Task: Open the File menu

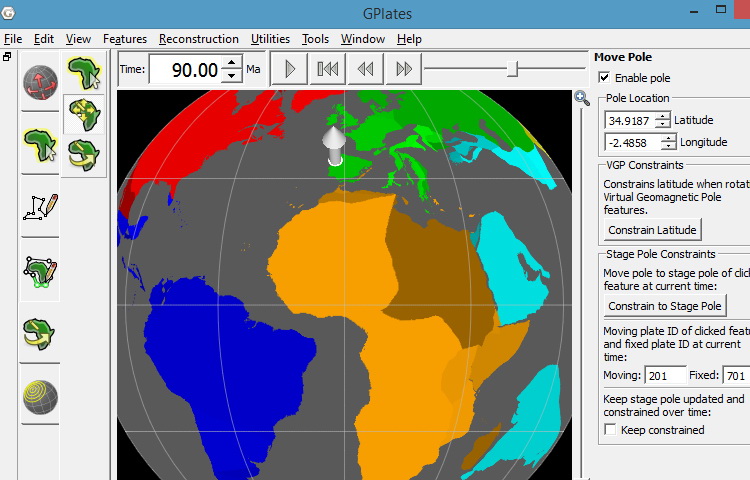Action: click(x=13, y=39)
